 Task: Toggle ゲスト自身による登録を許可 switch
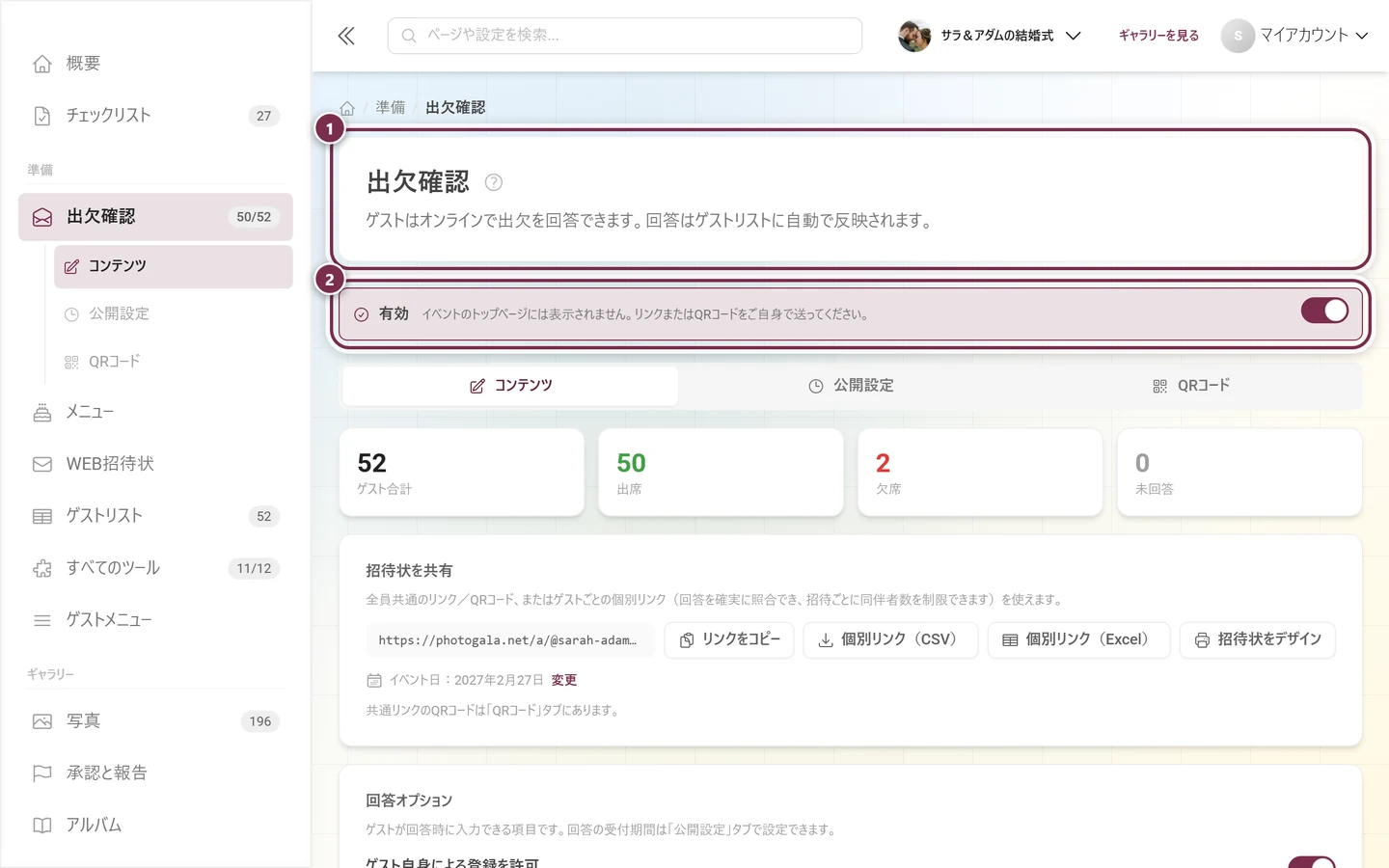click(1312, 862)
